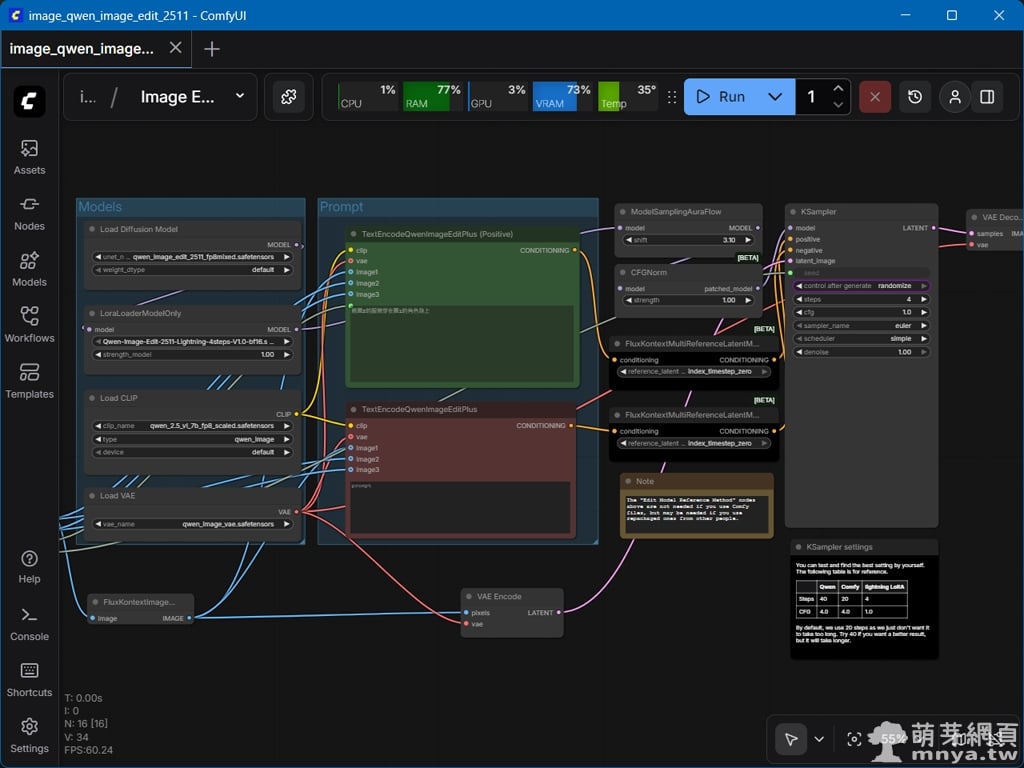
Task: Open the sampler_name euler combo box
Action: 861,325
